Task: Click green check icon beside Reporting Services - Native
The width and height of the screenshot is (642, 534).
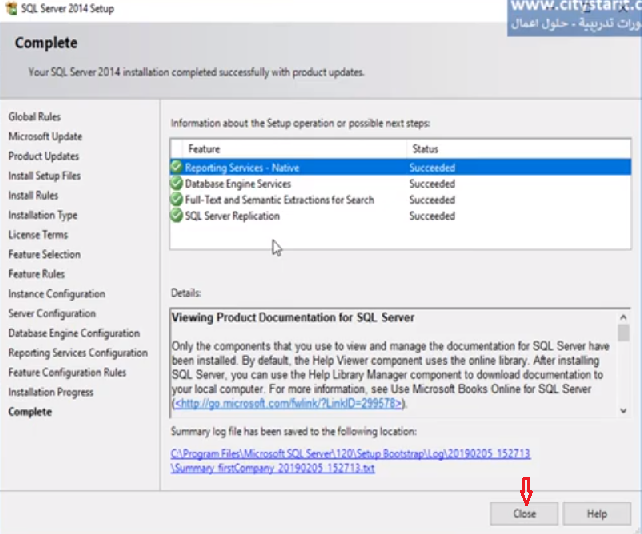Action: pyautogui.click(x=176, y=167)
